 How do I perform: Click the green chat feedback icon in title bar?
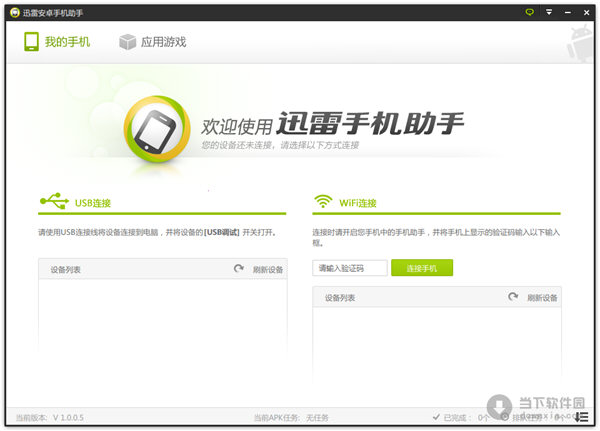click(x=530, y=12)
